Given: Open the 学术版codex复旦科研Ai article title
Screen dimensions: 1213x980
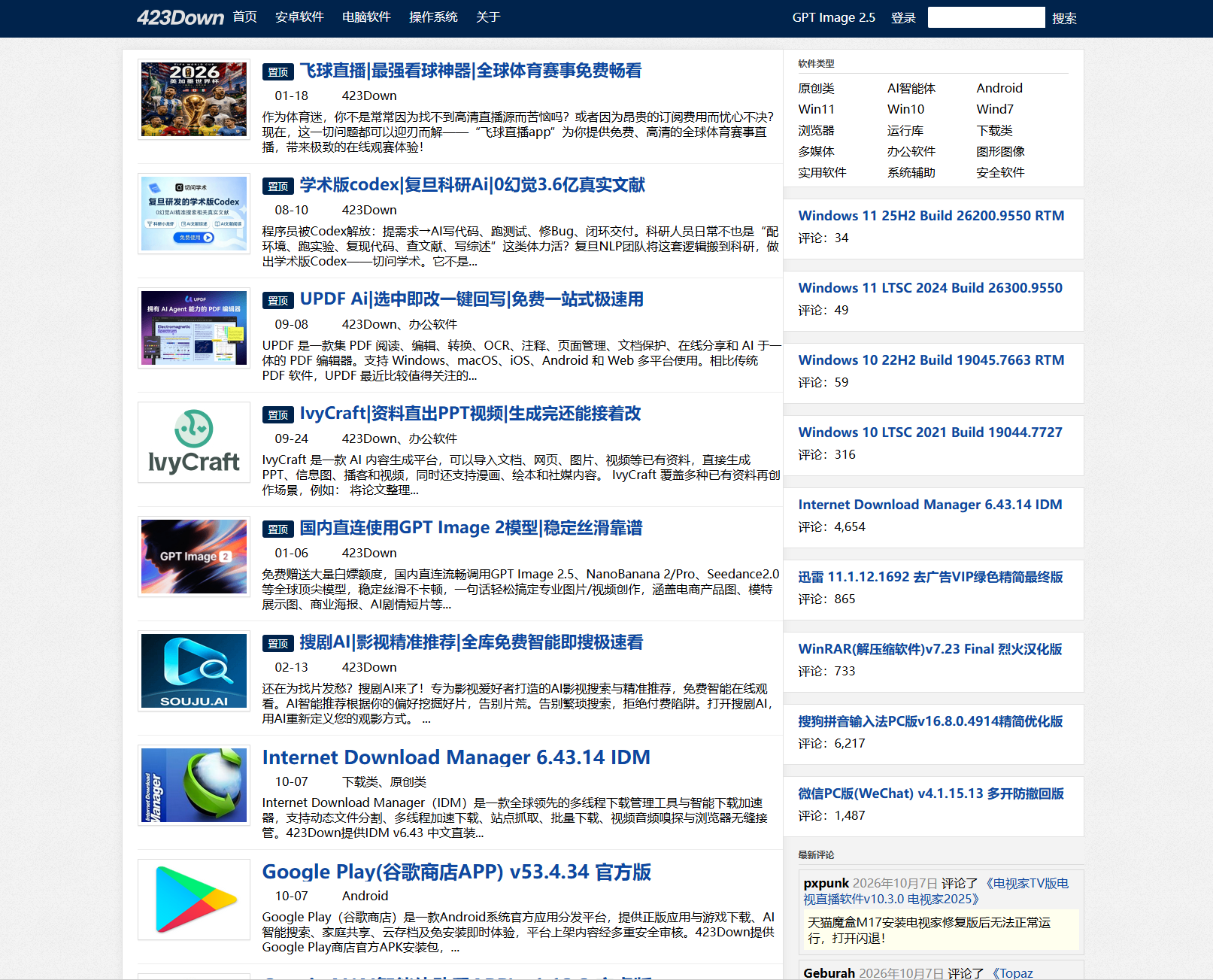Looking at the screenshot, I should (472, 185).
